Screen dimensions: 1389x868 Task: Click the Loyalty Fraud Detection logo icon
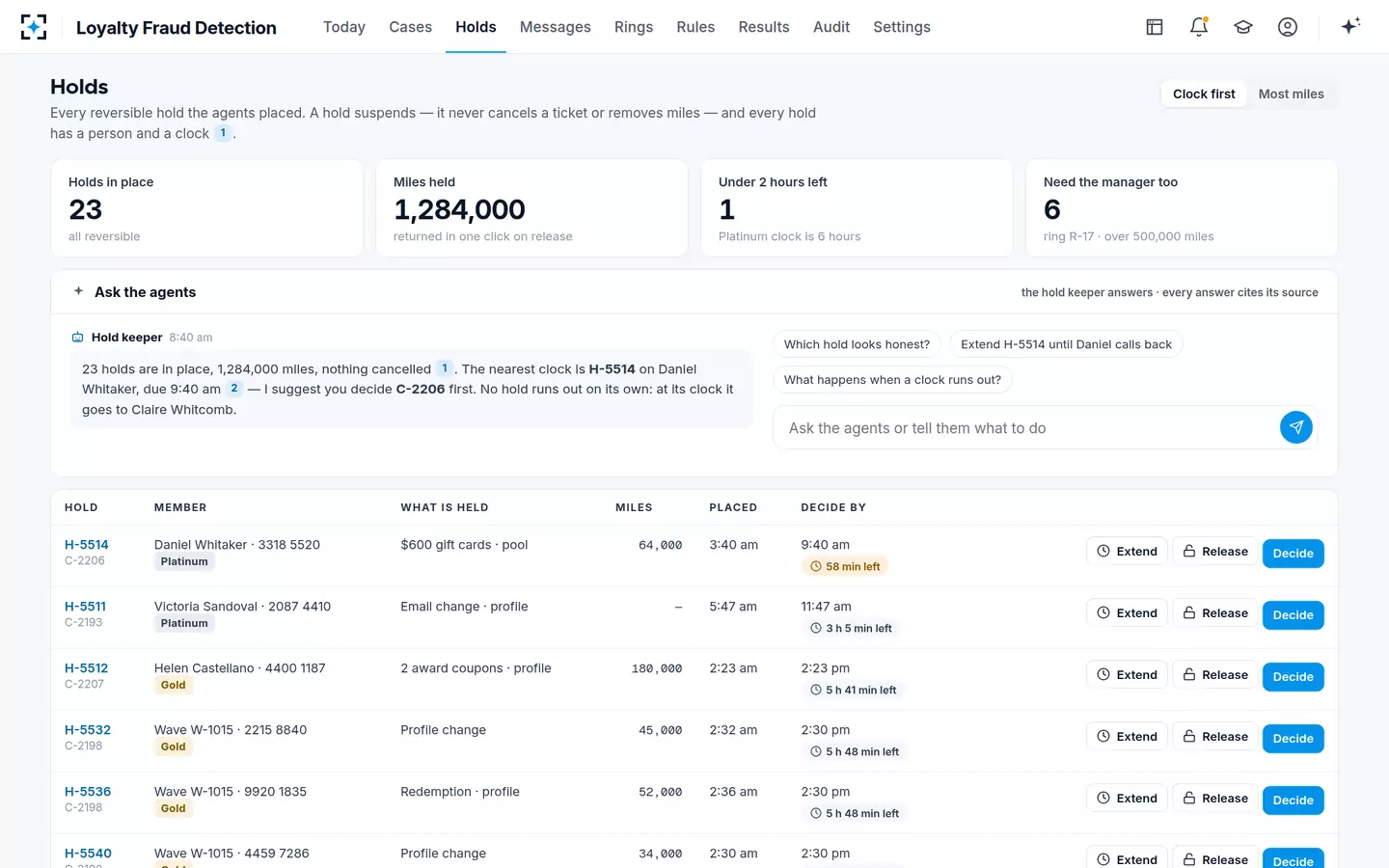pyautogui.click(x=34, y=27)
